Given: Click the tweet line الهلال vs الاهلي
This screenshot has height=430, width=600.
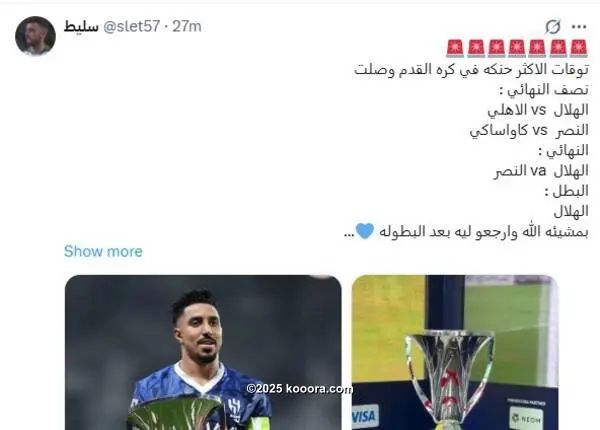Looking at the screenshot, I should tap(538, 110).
